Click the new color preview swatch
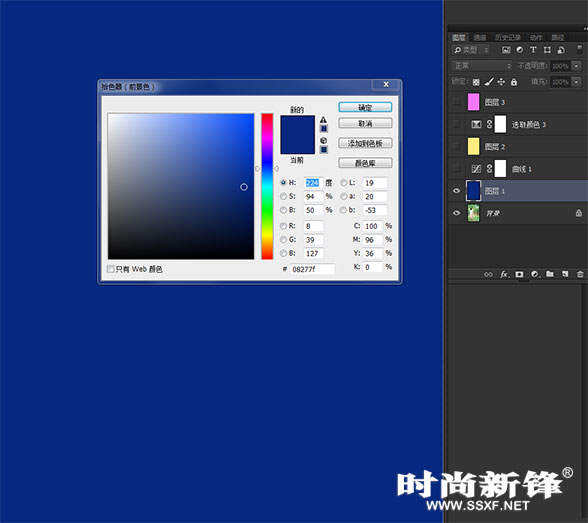588x523 pixels. click(x=298, y=125)
